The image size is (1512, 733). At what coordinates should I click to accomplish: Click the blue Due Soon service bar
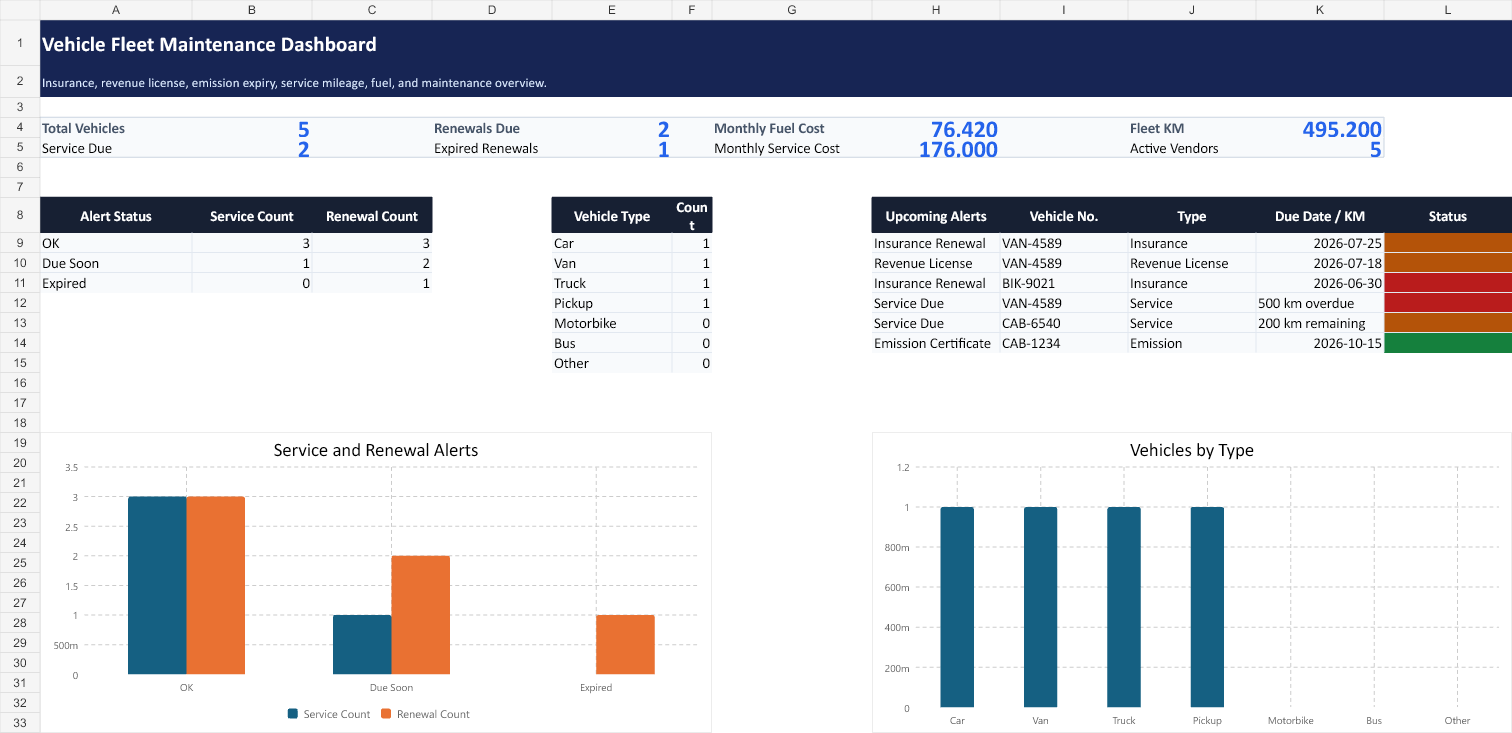coord(362,645)
